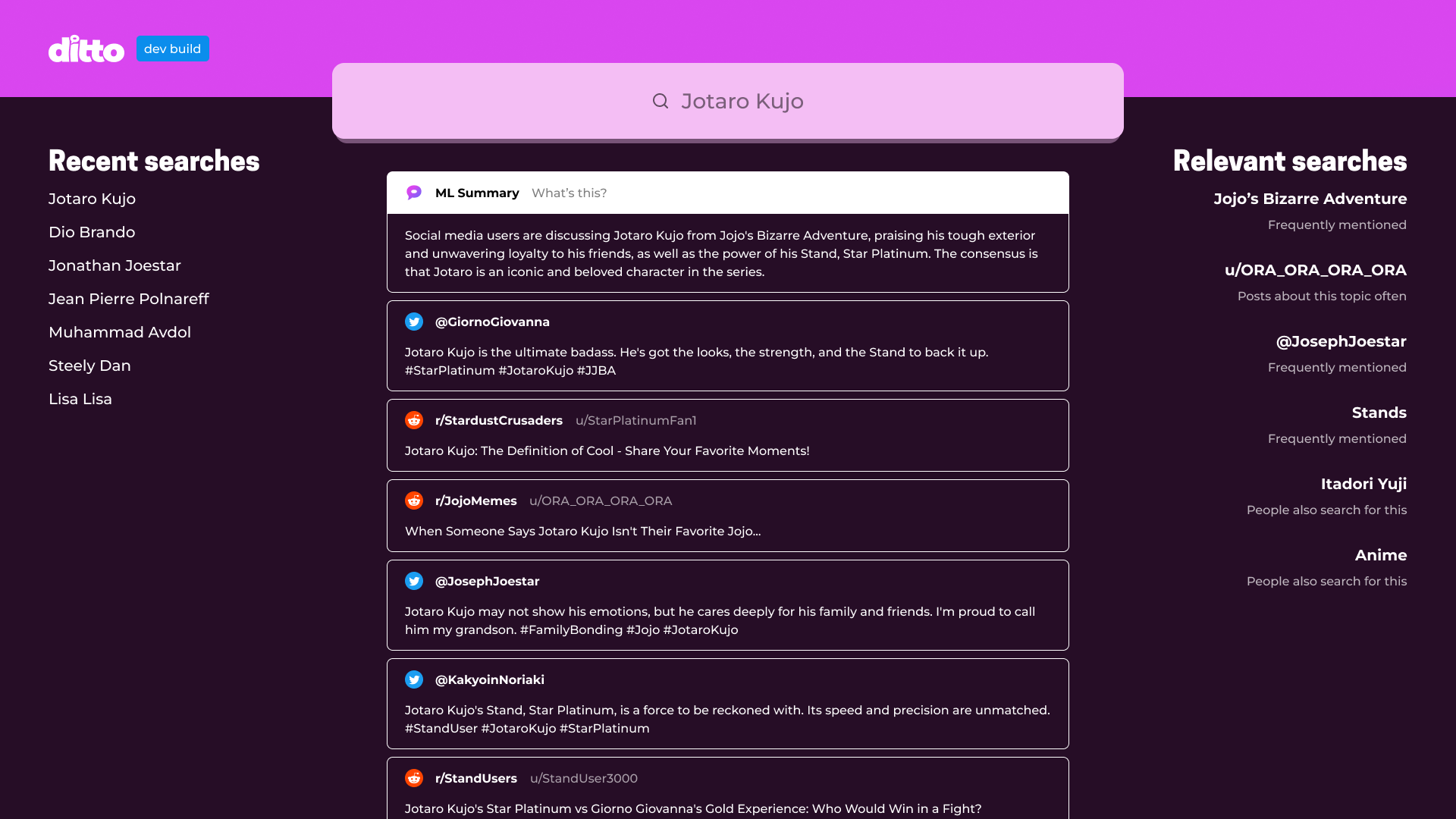Click the search magnifier icon
The width and height of the screenshot is (1456, 819).
point(661,101)
